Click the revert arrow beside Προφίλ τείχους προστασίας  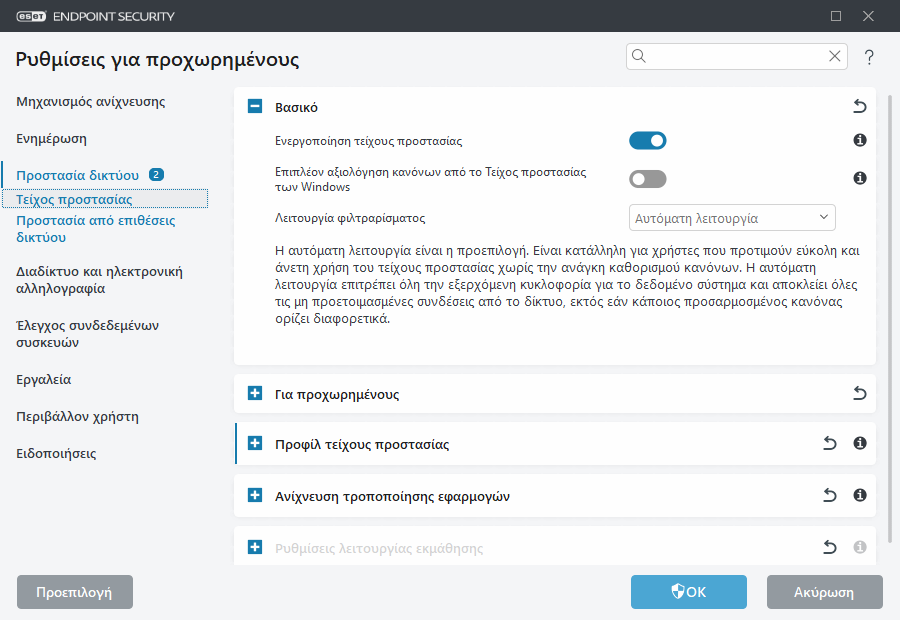(x=829, y=443)
